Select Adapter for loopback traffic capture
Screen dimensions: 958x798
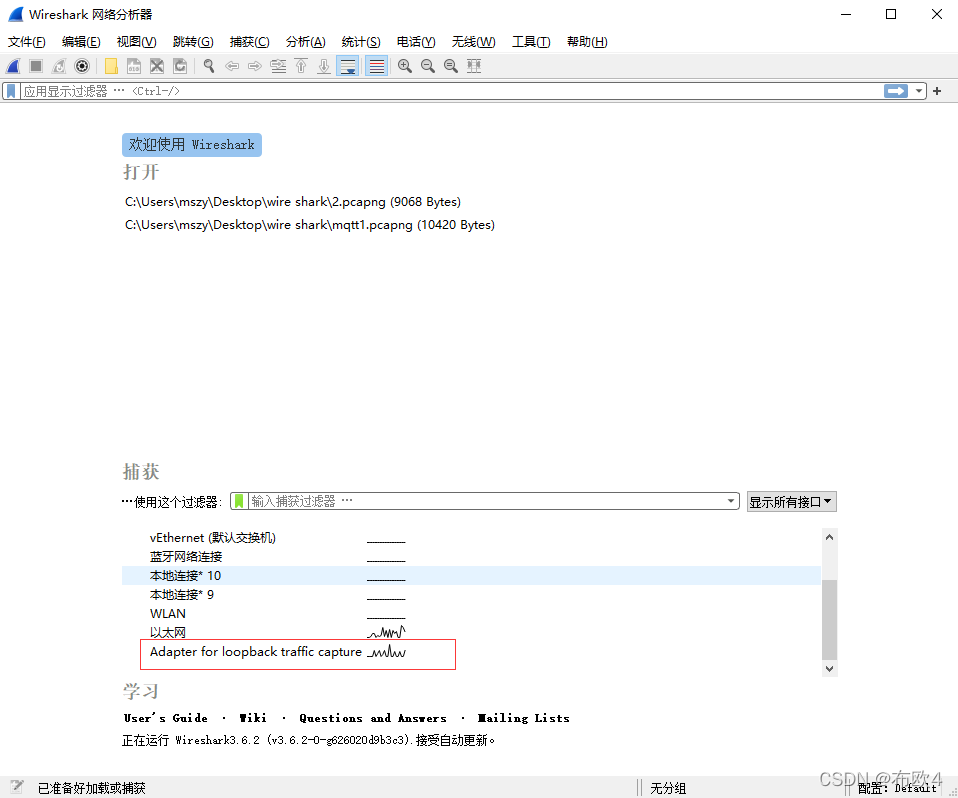click(x=471, y=652)
